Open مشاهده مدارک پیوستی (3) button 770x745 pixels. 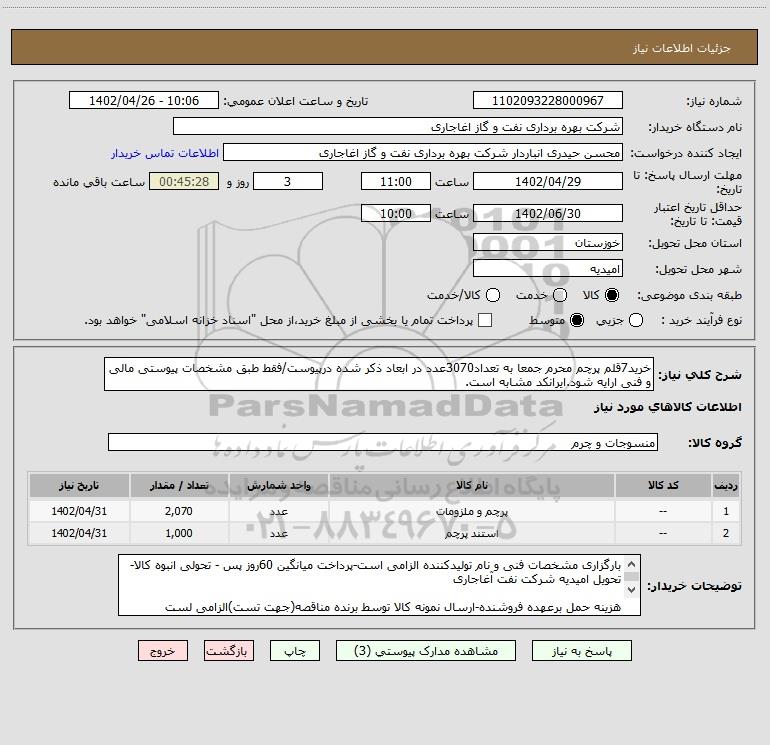point(425,651)
